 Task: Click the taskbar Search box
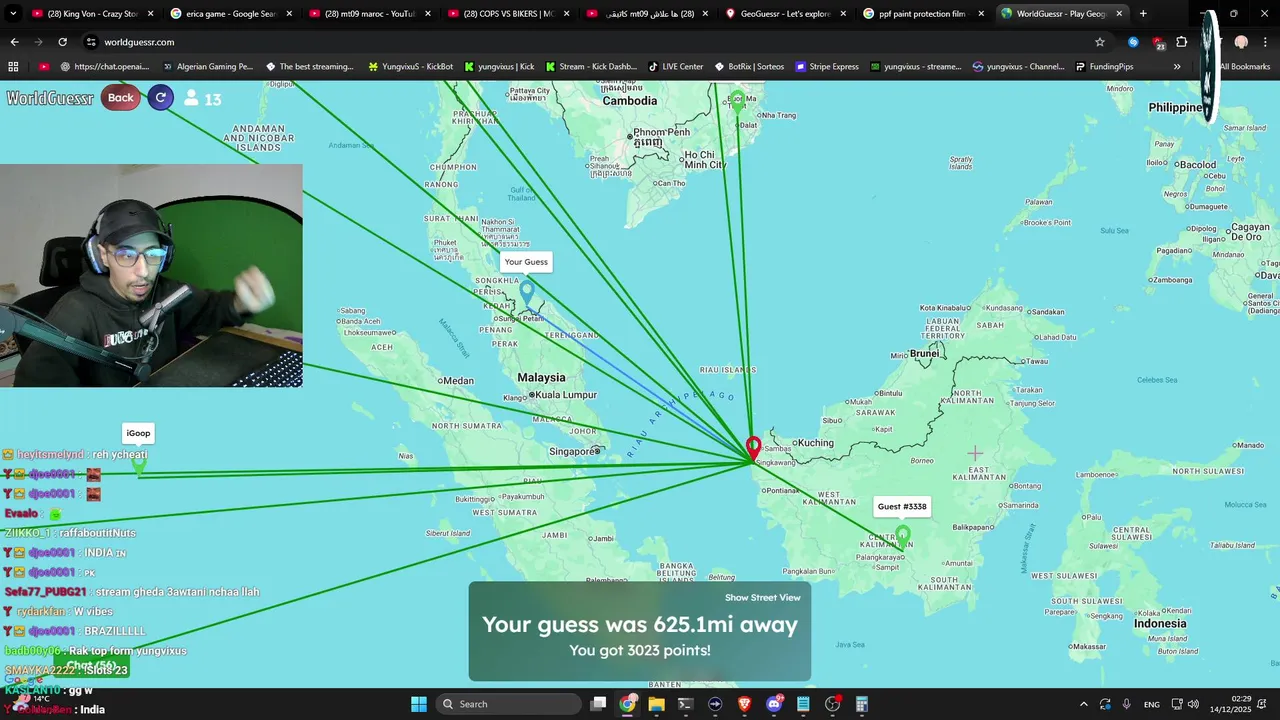(509, 704)
